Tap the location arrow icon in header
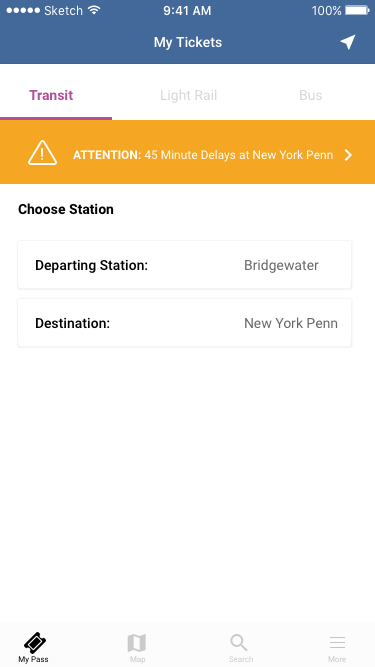 click(348, 42)
